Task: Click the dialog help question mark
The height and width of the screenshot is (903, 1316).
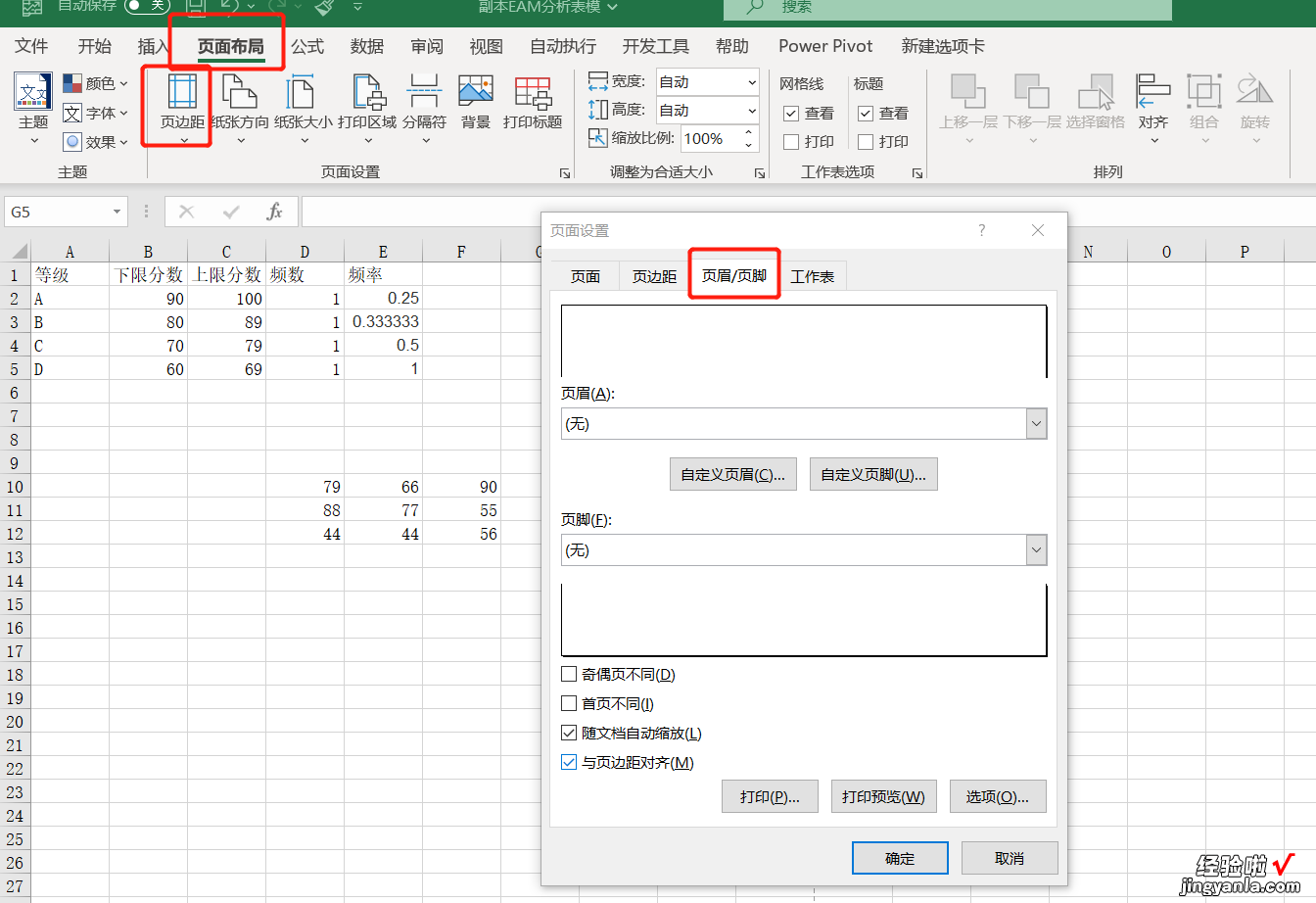Action: tap(982, 230)
